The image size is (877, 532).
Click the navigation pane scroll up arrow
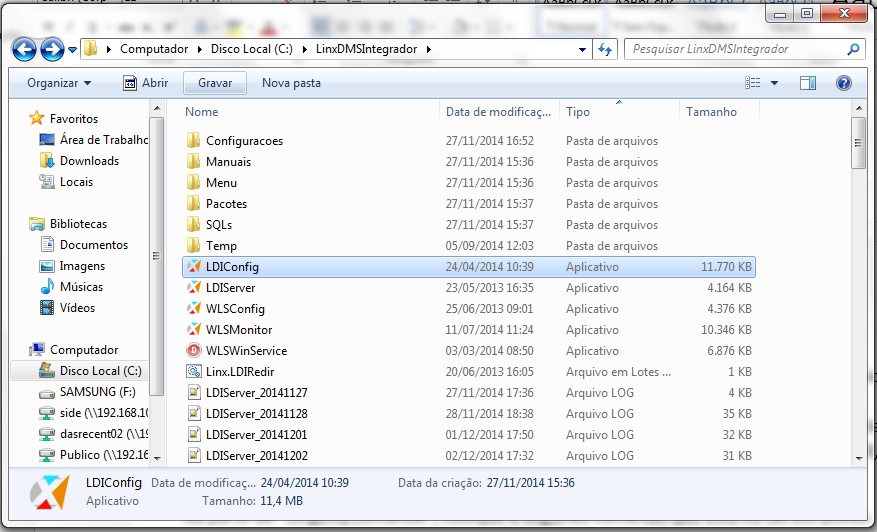(x=157, y=109)
